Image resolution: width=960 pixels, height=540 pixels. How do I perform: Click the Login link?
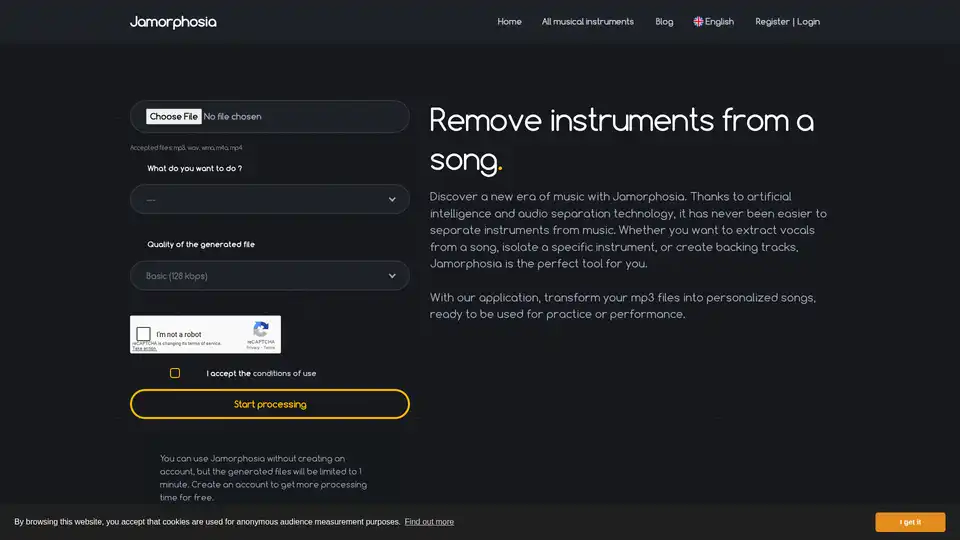(x=809, y=21)
